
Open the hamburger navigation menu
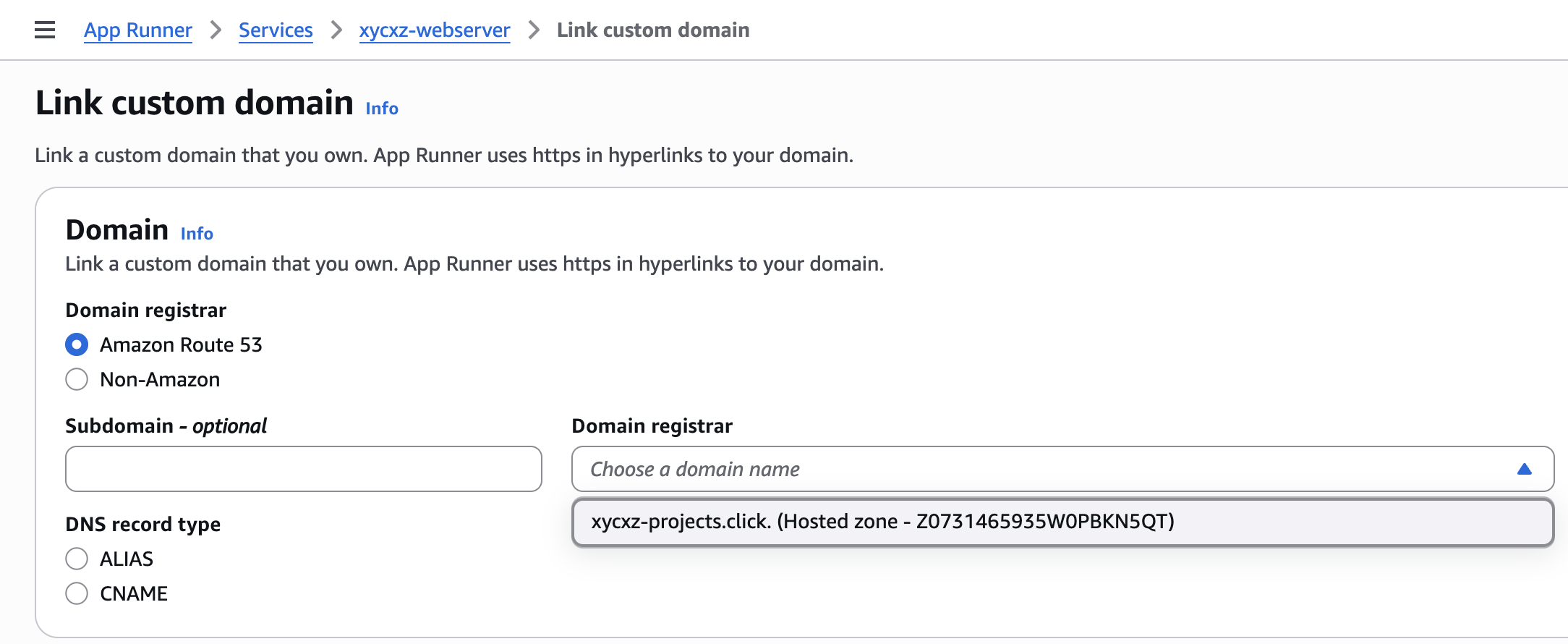point(45,30)
